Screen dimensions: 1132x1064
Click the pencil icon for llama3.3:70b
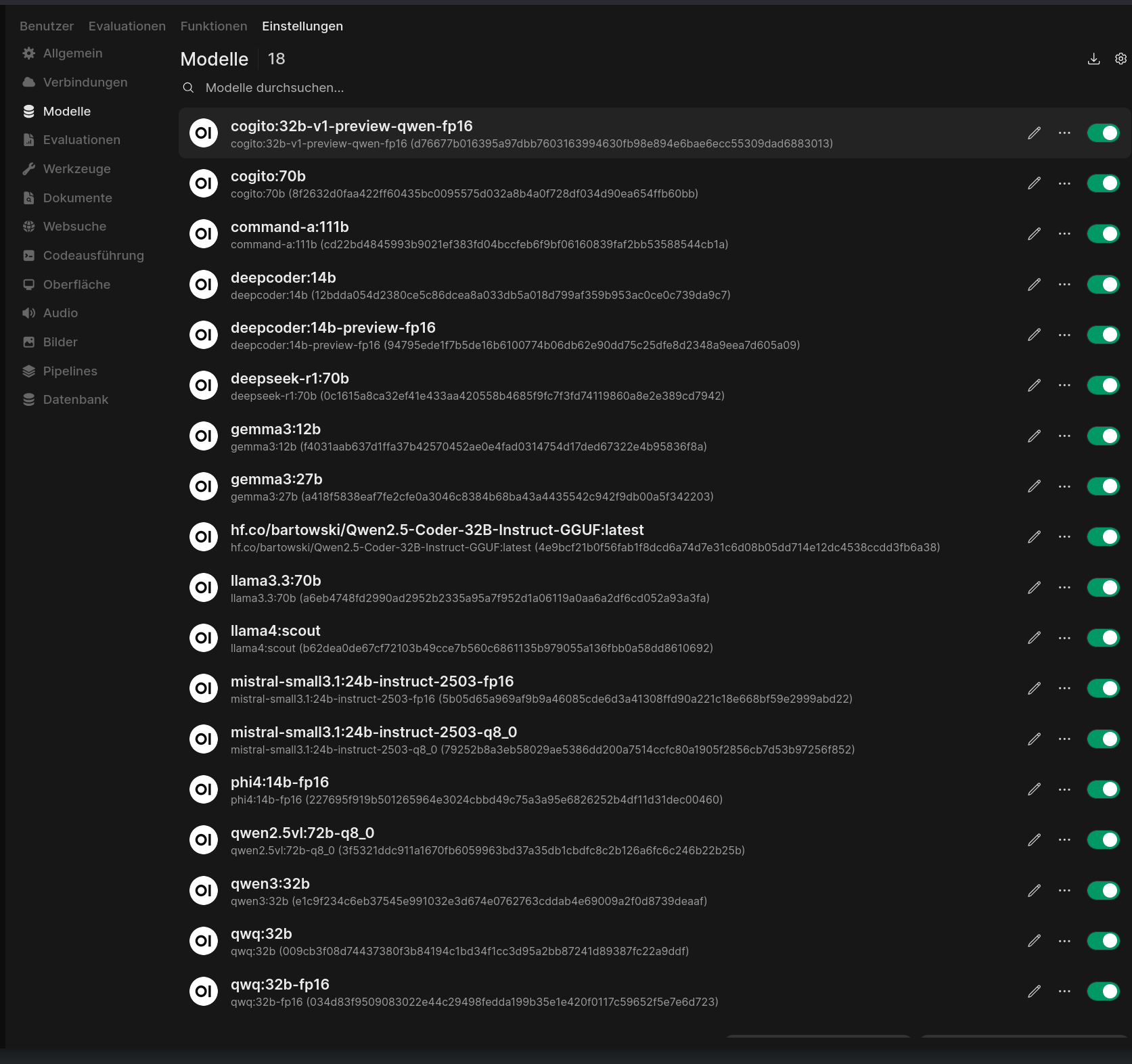click(1034, 588)
